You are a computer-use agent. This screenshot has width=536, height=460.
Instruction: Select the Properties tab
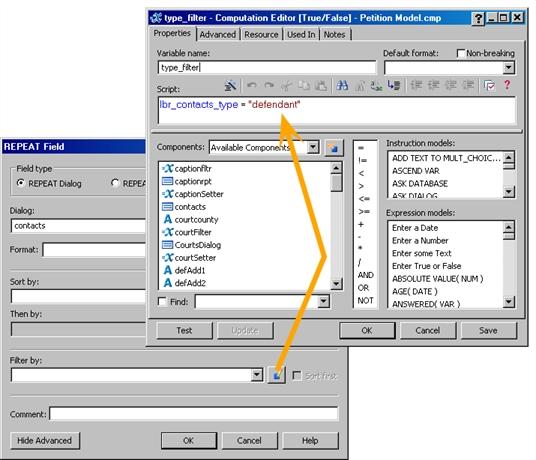172,33
